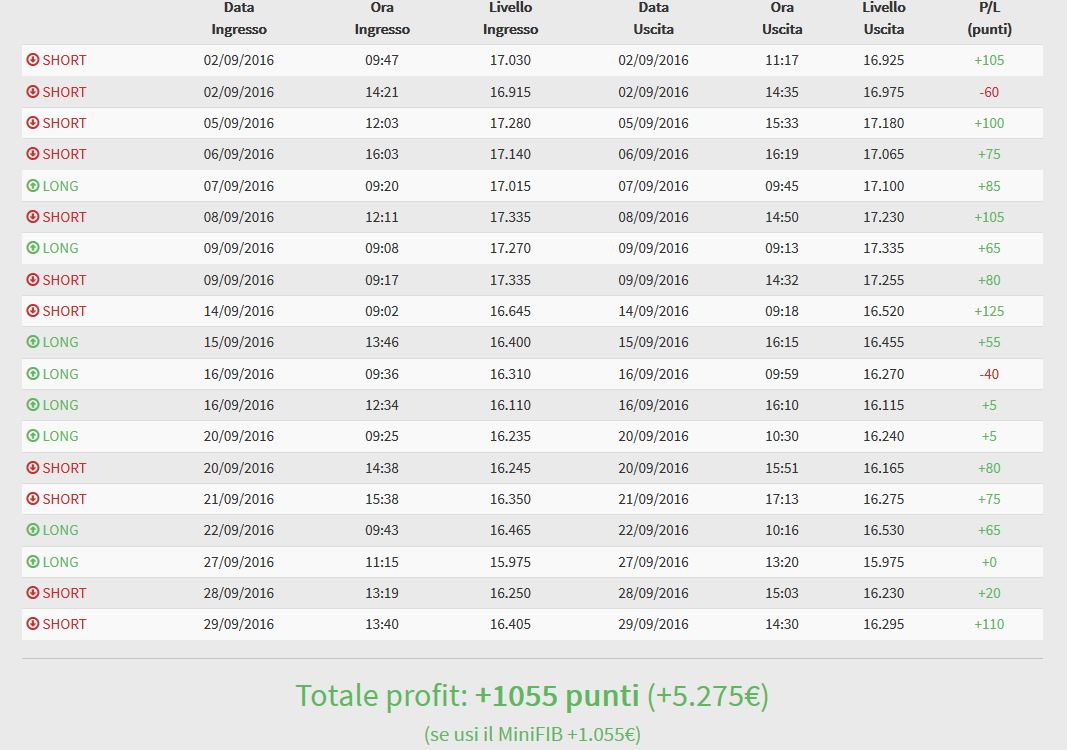1067x750 pixels.
Task: Click the green LONG arrow icon for 07/09/2016
Action: [33, 186]
